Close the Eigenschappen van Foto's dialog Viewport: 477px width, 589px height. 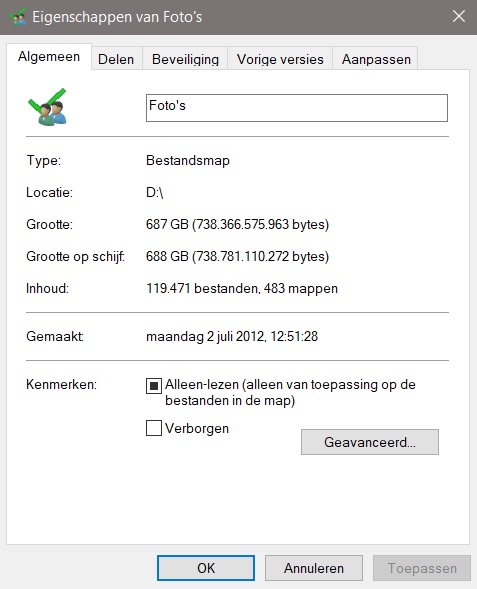point(459,17)
